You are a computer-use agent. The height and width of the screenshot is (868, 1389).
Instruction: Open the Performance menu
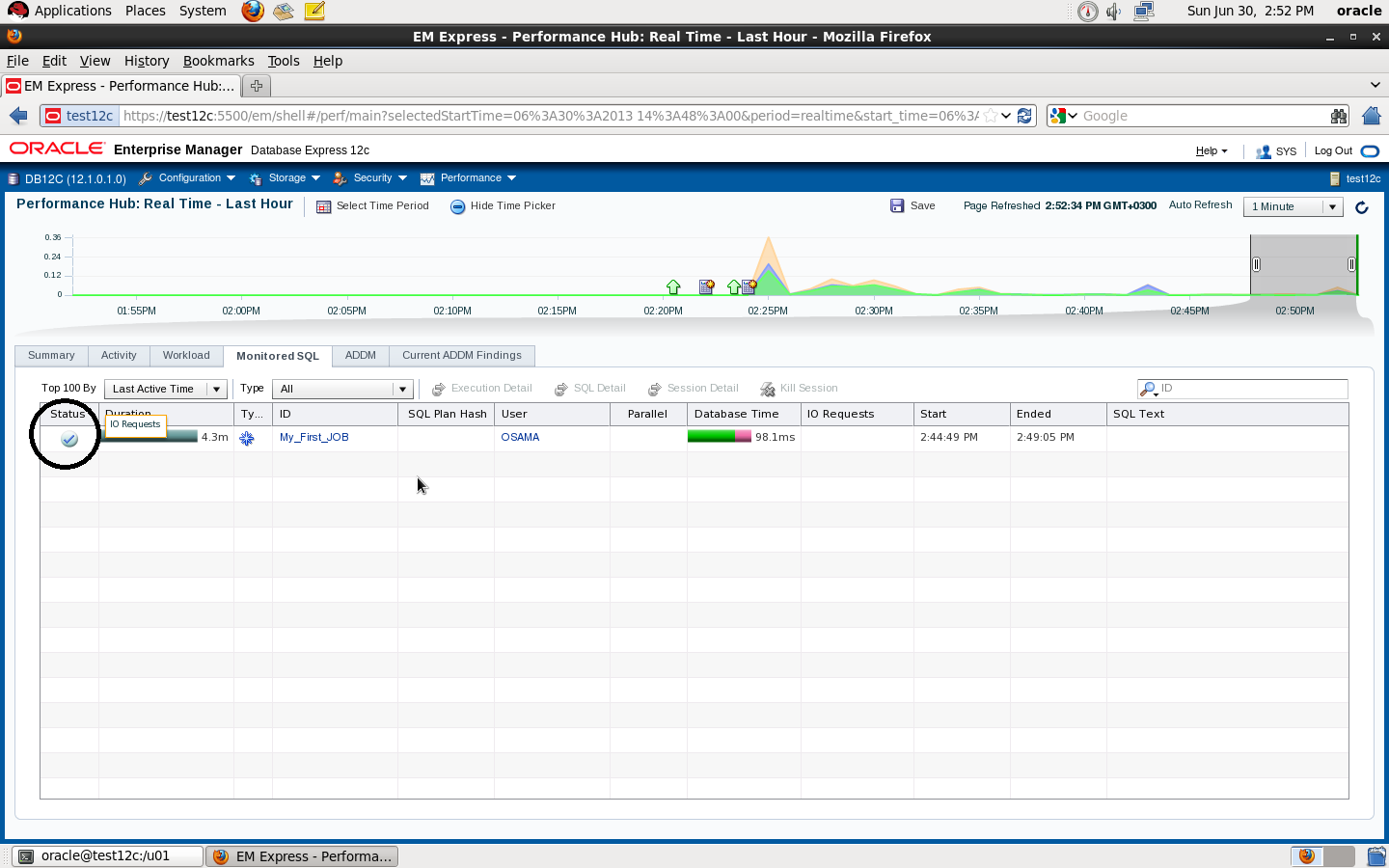[x=470, y=178]
